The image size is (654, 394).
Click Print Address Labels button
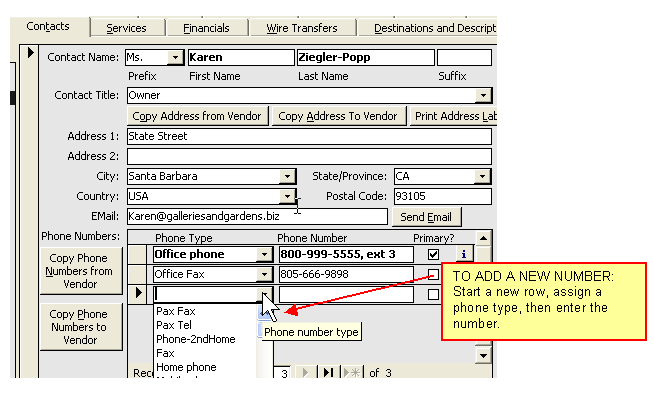[x=453, y=116]
